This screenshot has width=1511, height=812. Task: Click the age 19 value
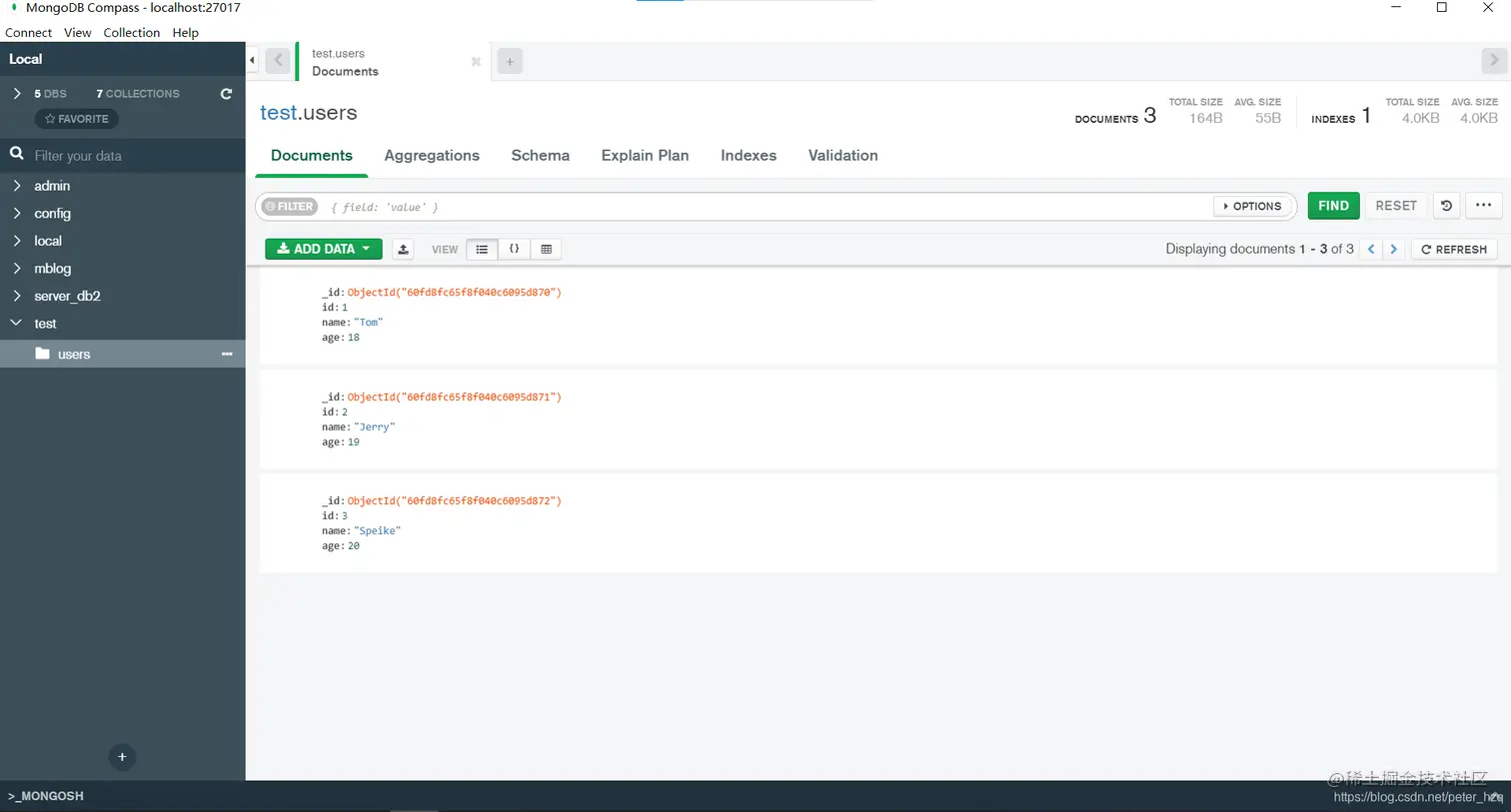click(x=353, y=441)
